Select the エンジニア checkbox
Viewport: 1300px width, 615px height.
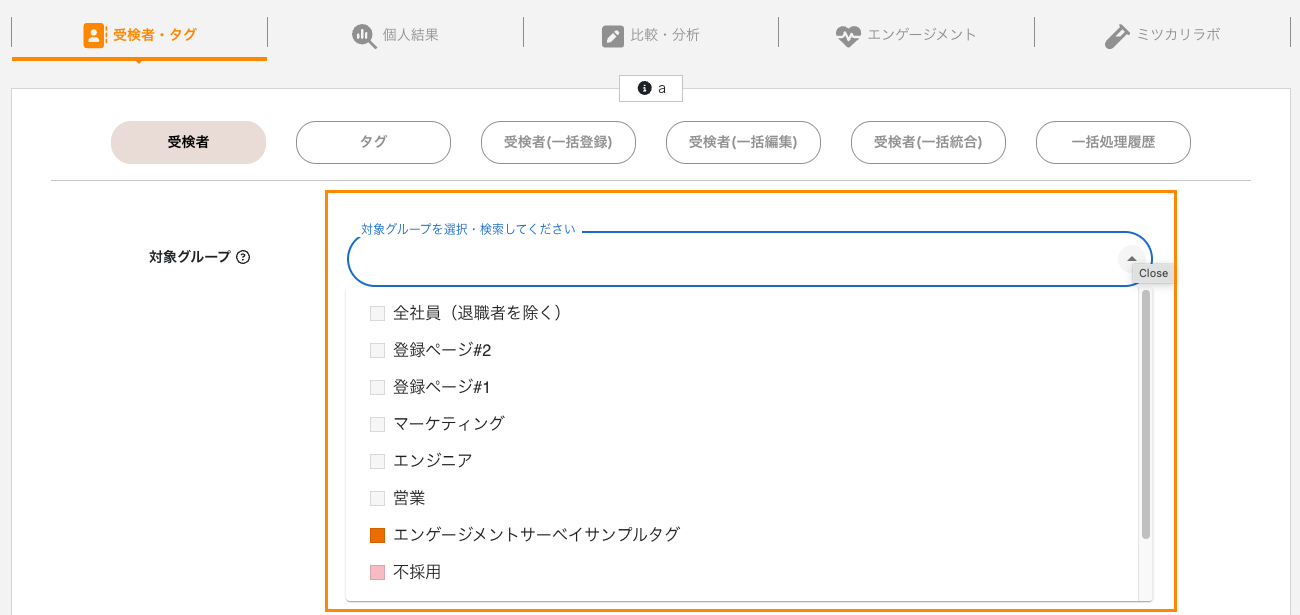point(377,461)
